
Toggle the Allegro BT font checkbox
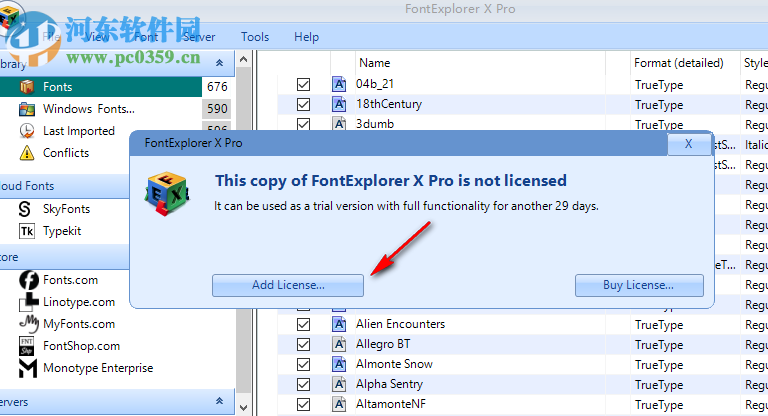coord(303,344)
